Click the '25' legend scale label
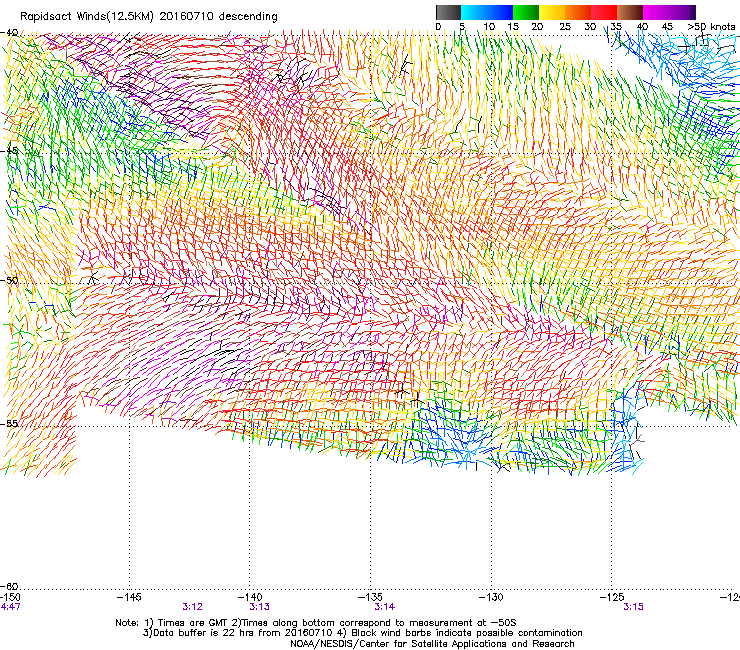 564,27
